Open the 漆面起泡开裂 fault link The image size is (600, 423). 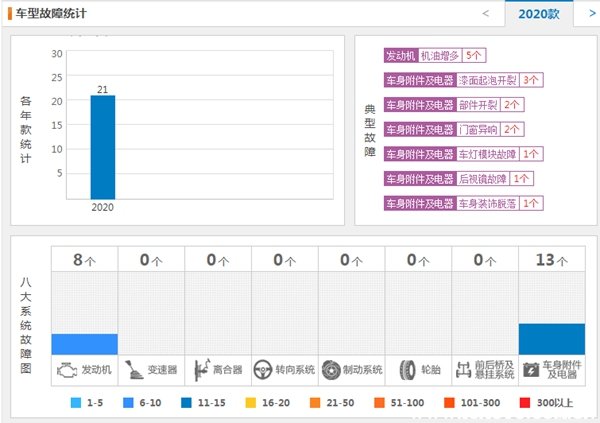coord(487,80)
